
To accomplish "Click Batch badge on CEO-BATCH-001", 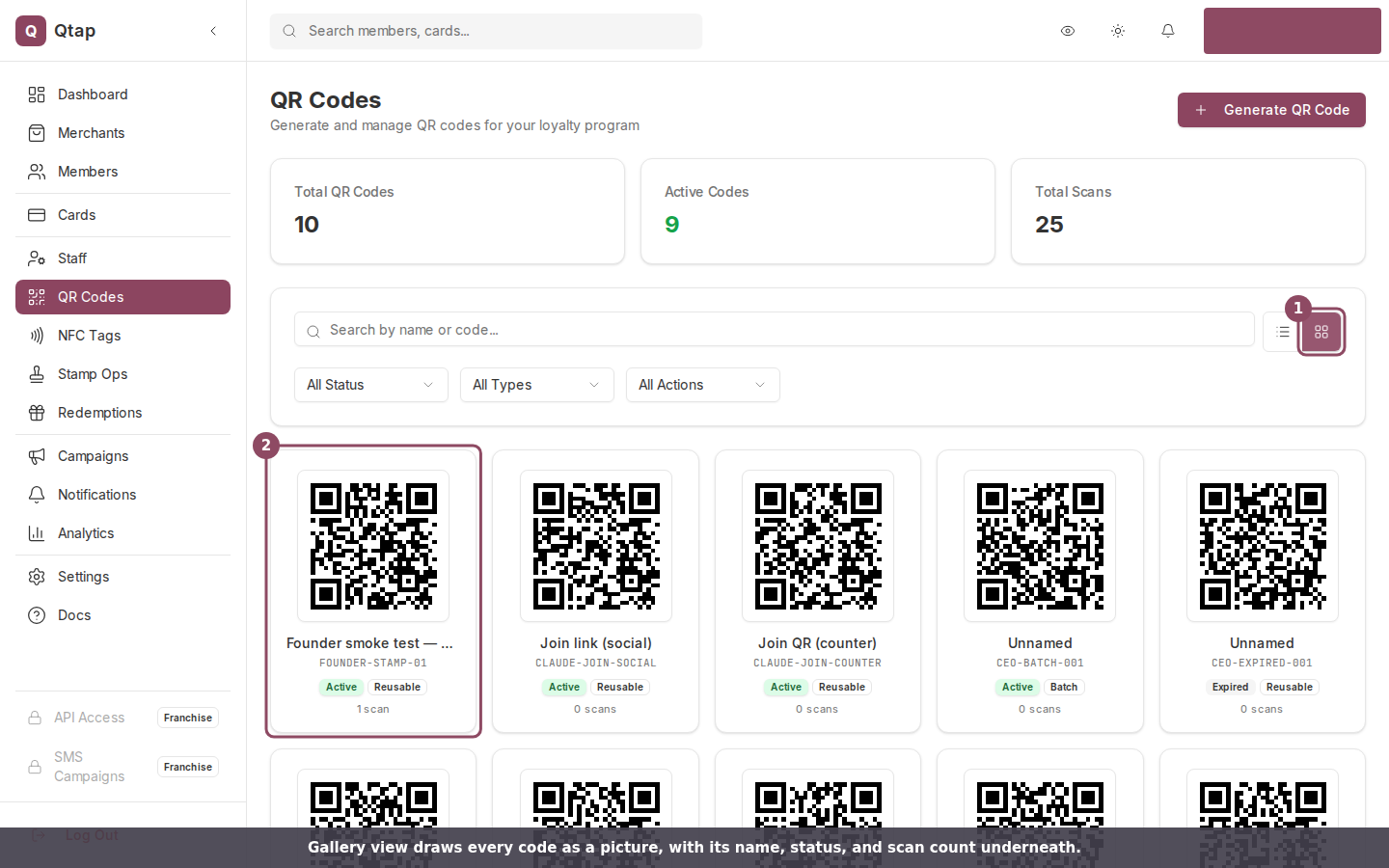I will [x=1064, y=688].
